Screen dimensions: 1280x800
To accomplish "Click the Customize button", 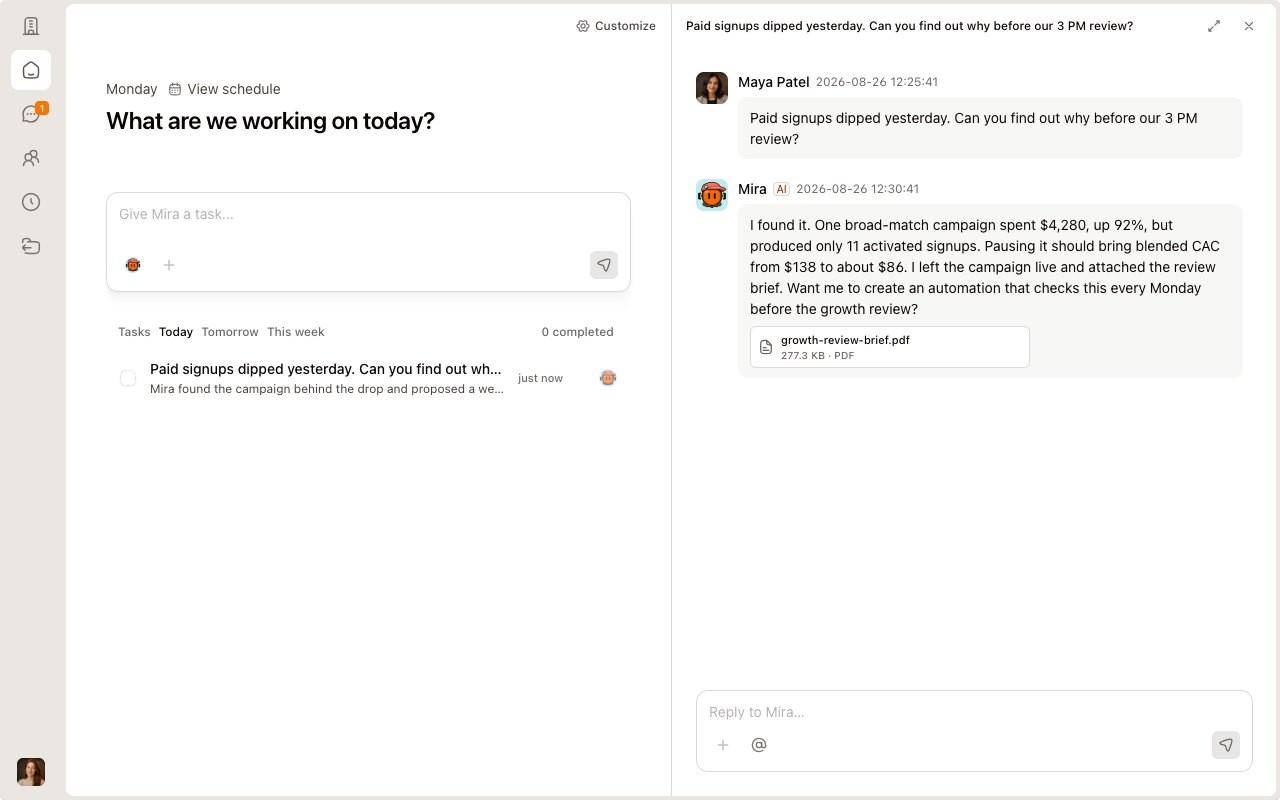I will point(616,26).
